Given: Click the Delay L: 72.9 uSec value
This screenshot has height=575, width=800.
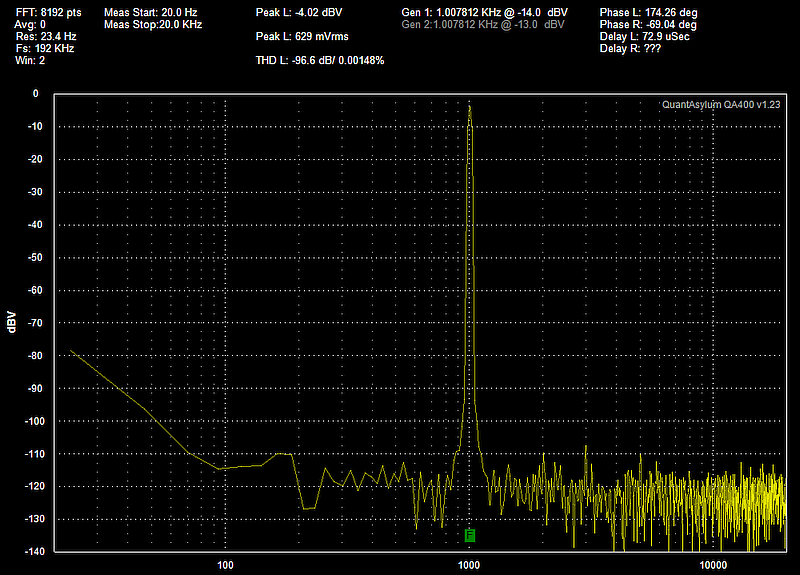Looking at the screenshot, I should pos(644,36).
